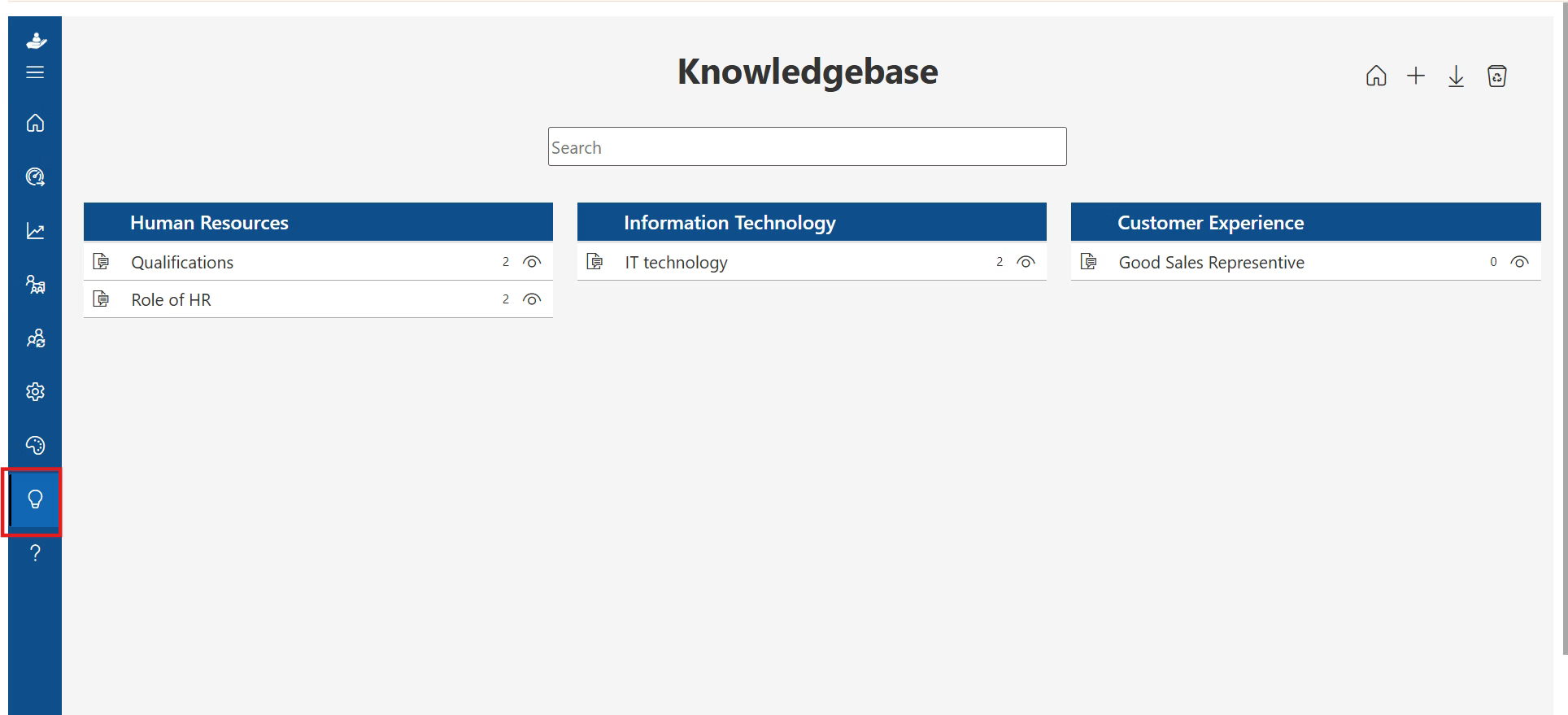Open the Settings gear icon
The image size is (1568, 715).
(35, 391)
